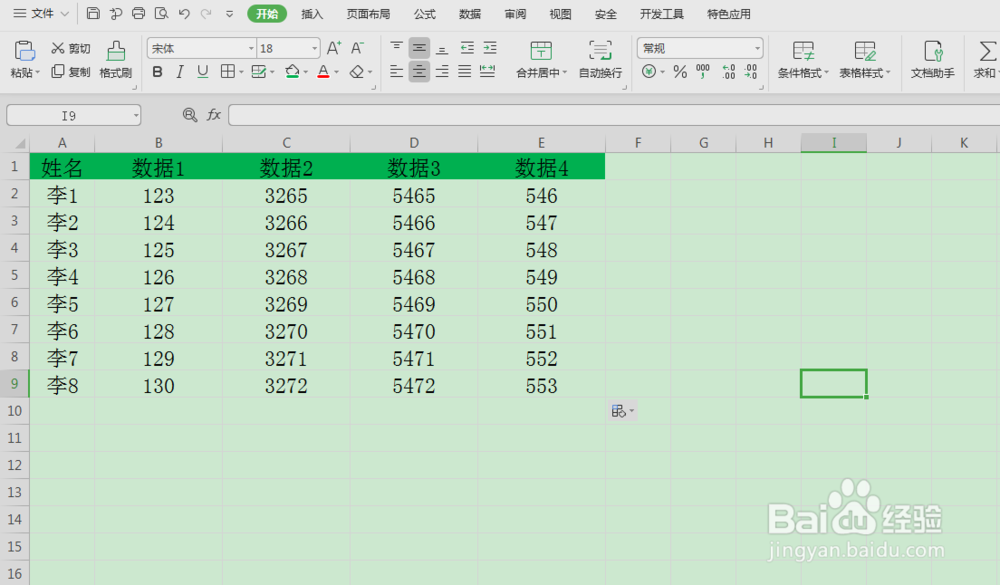Open the 文件 menu dropdown arrow
Screen dimensions: 1000x585
click(64, 13)
